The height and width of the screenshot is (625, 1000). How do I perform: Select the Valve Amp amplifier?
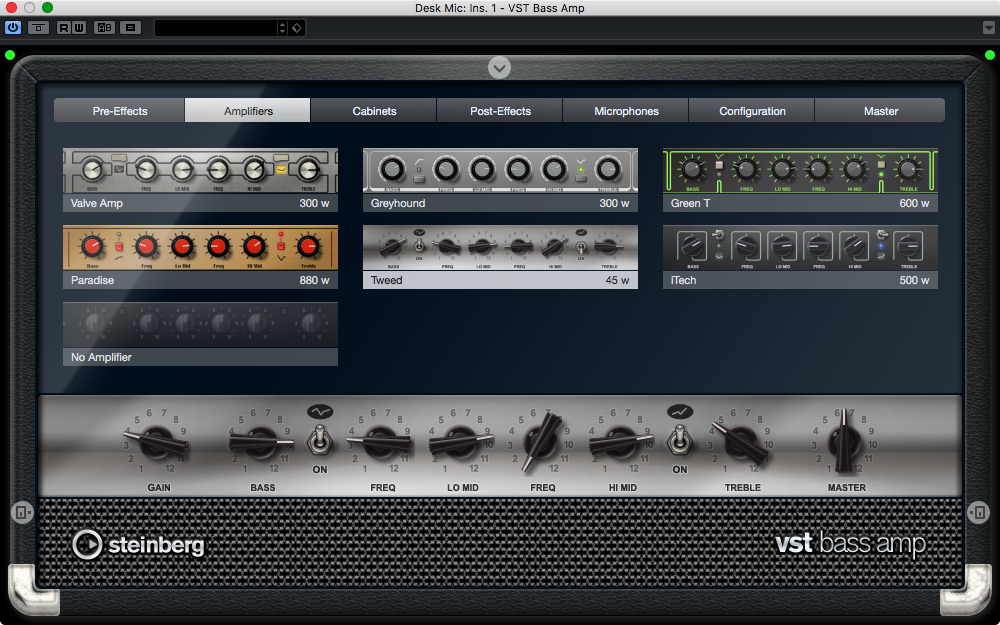(x=200, y=180)
